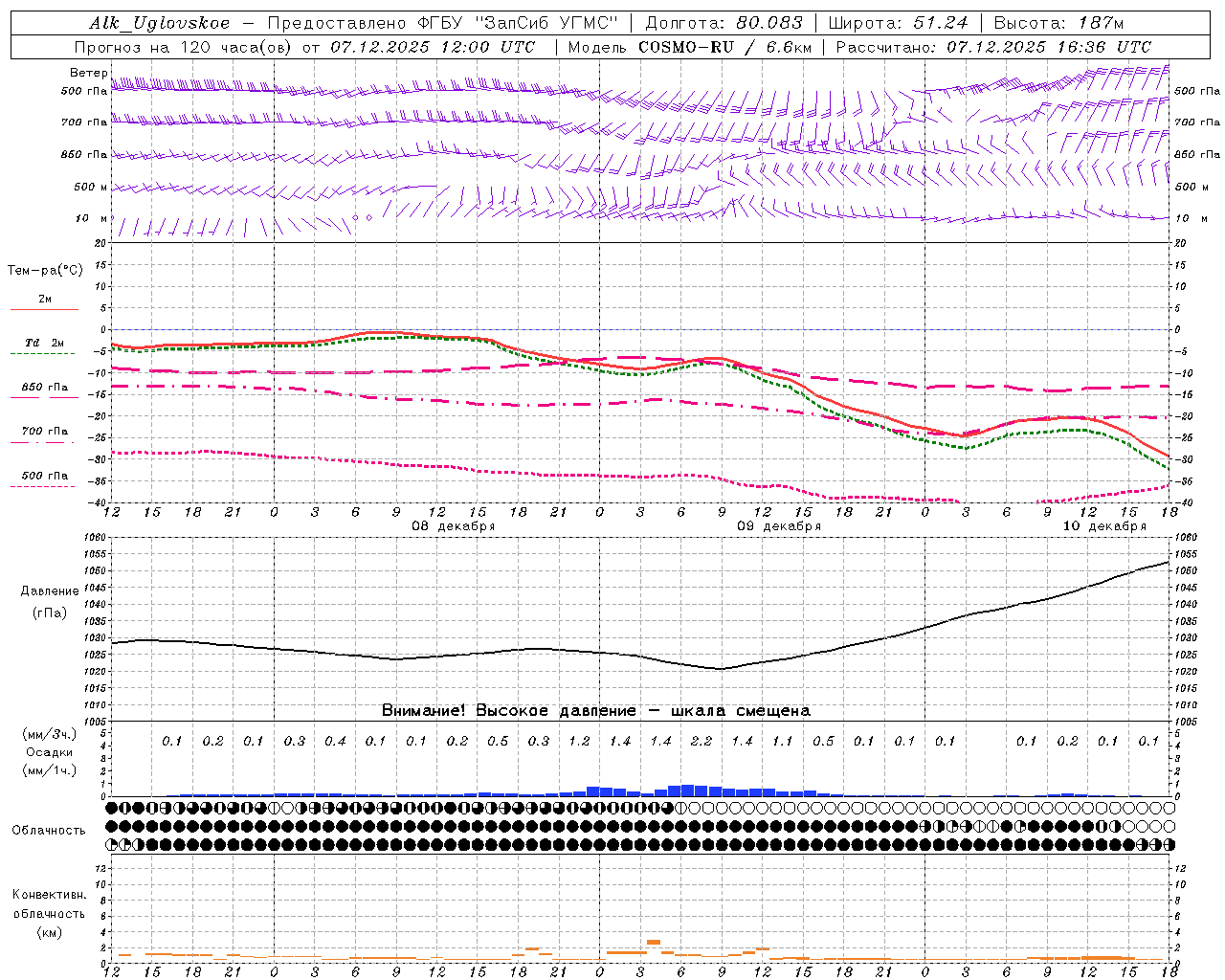Click the "Тем-ра(°C)" temperature panel label

pos(45,271)
